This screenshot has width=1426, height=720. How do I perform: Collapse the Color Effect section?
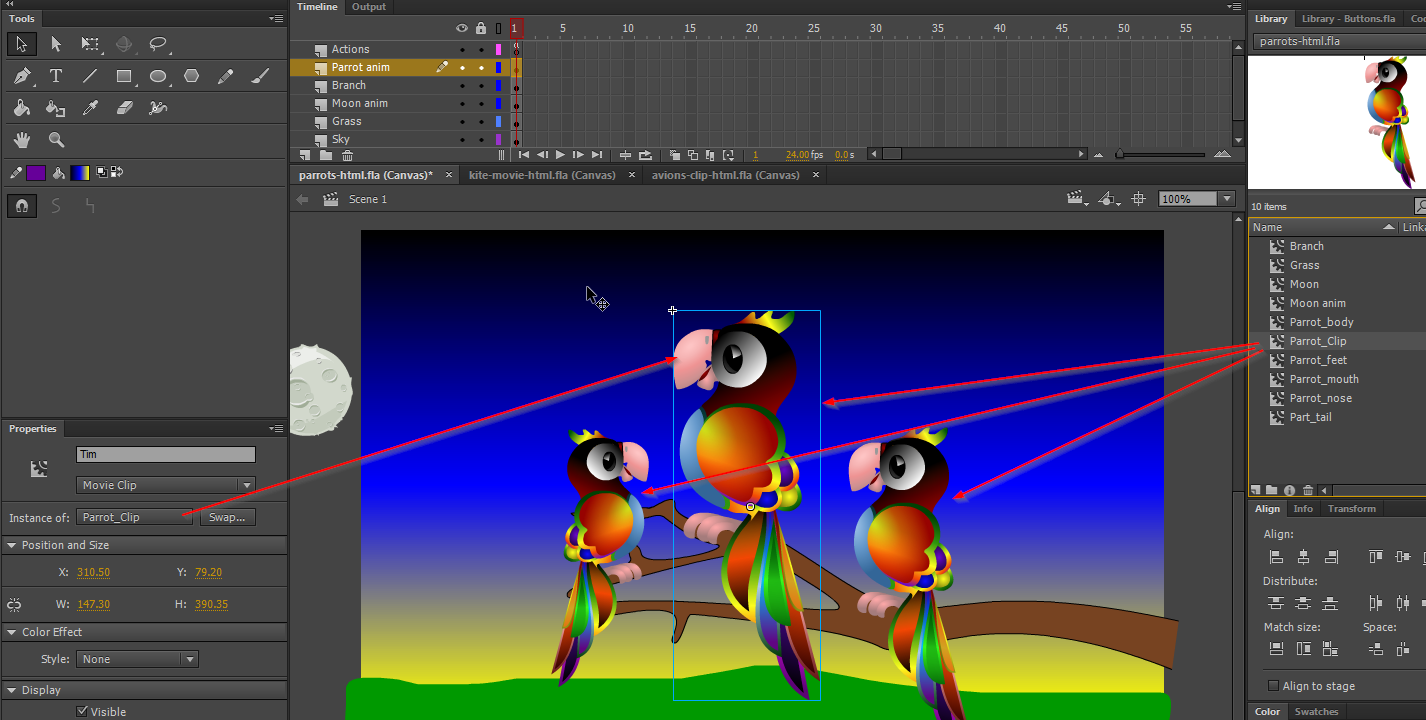(12, 632)
